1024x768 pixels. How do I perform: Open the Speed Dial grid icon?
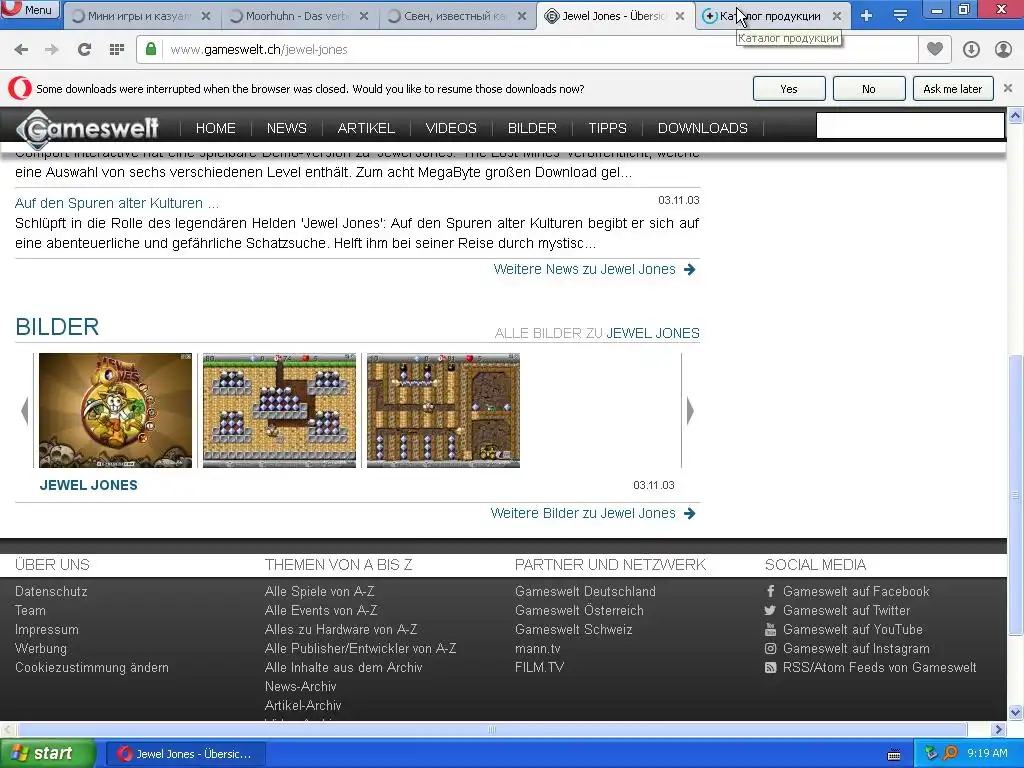pos(117,50)
